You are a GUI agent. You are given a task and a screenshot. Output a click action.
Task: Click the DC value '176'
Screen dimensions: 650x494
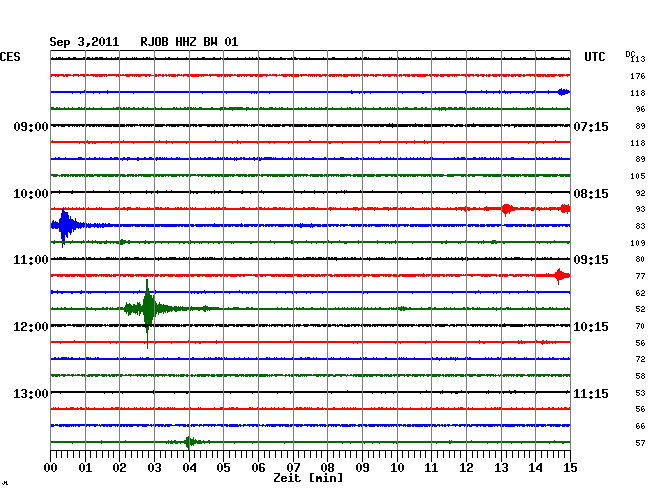pos(638,76)
